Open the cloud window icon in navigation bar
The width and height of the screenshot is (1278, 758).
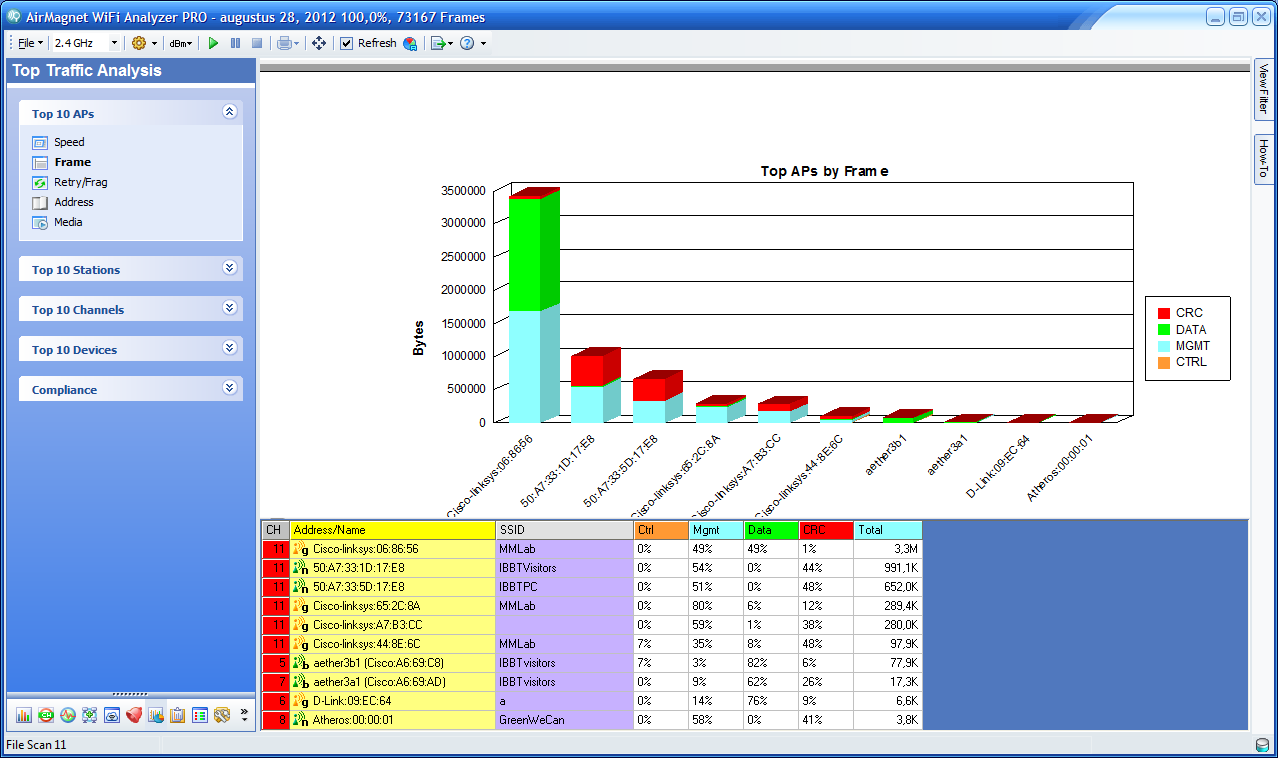tap(112, 715)
